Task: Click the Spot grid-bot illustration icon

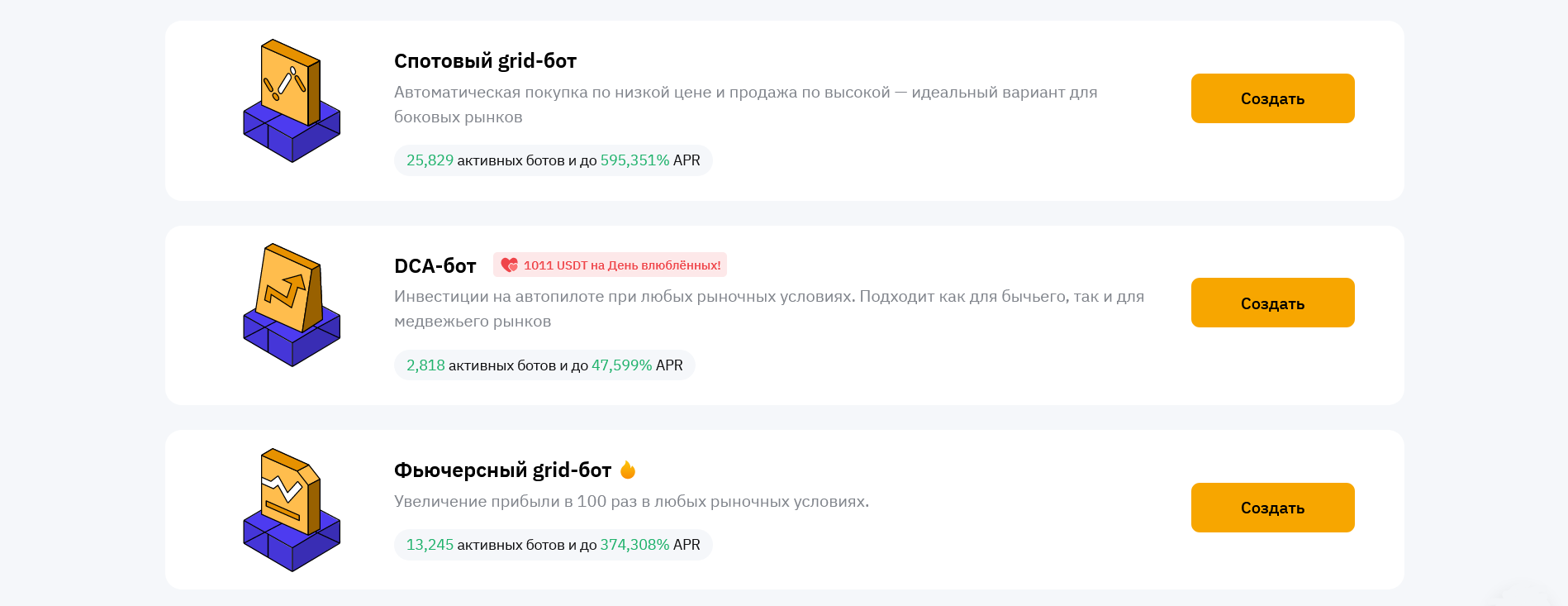Action: point(291,101)
